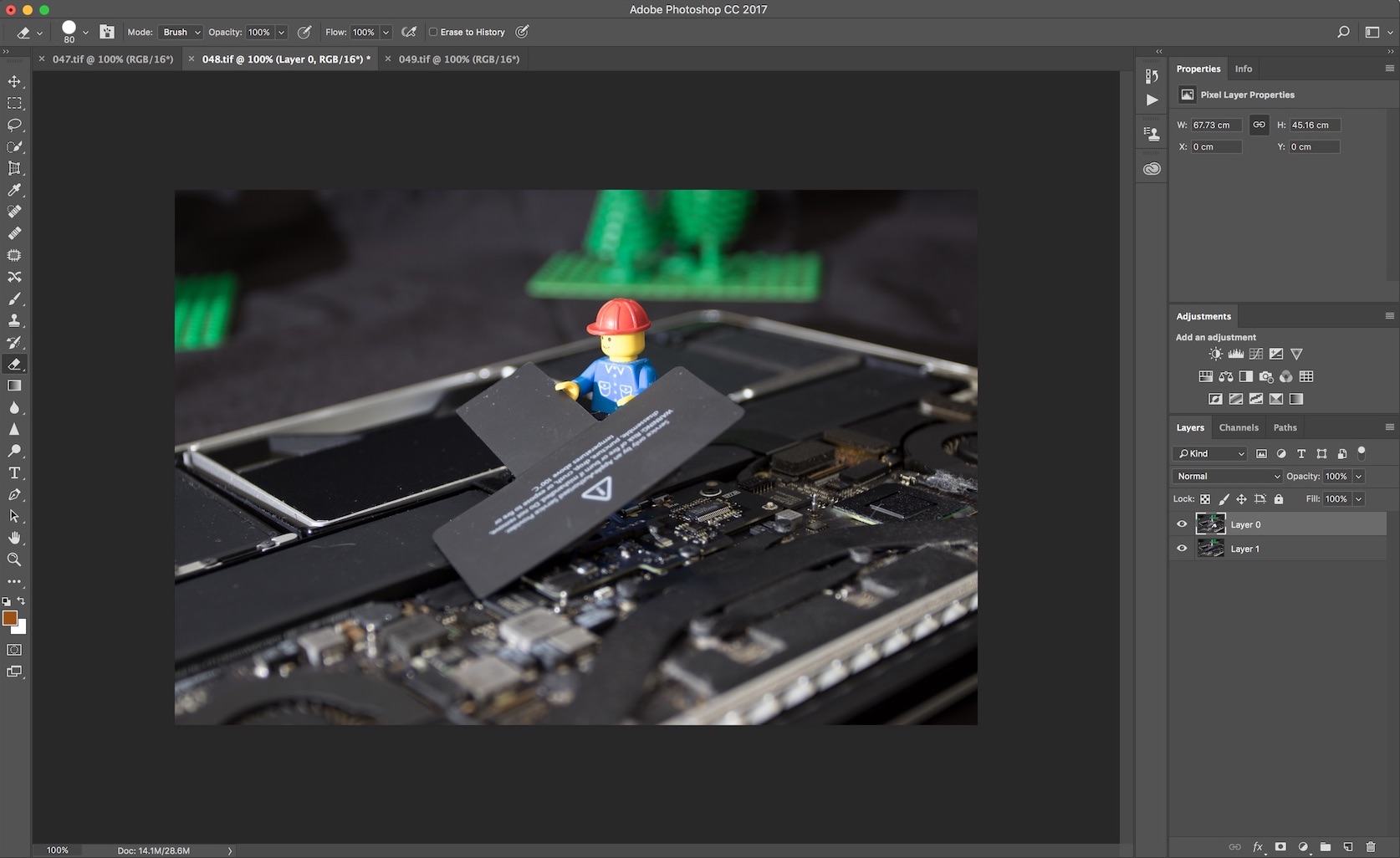The width and height of the screenshot is (1400, 858).
Task: Add a layer mask
Action: coord(1280,847)
